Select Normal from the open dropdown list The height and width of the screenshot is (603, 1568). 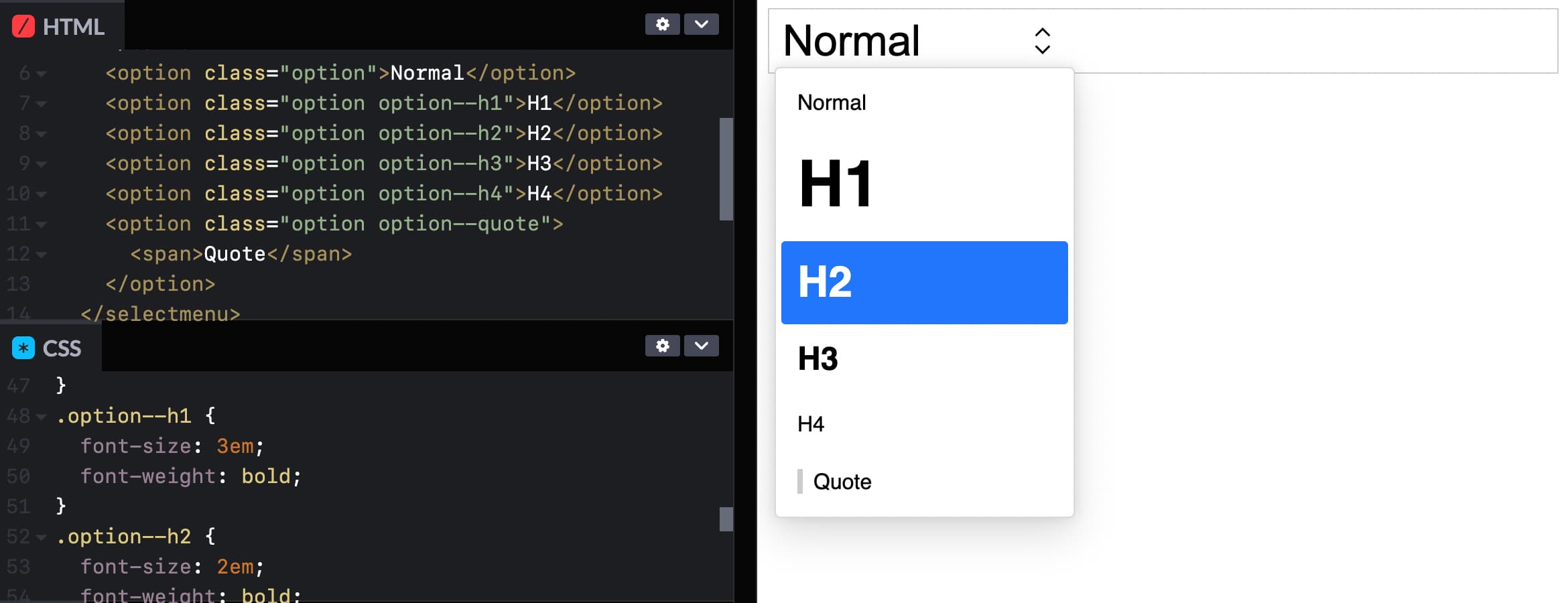[832, 102]
